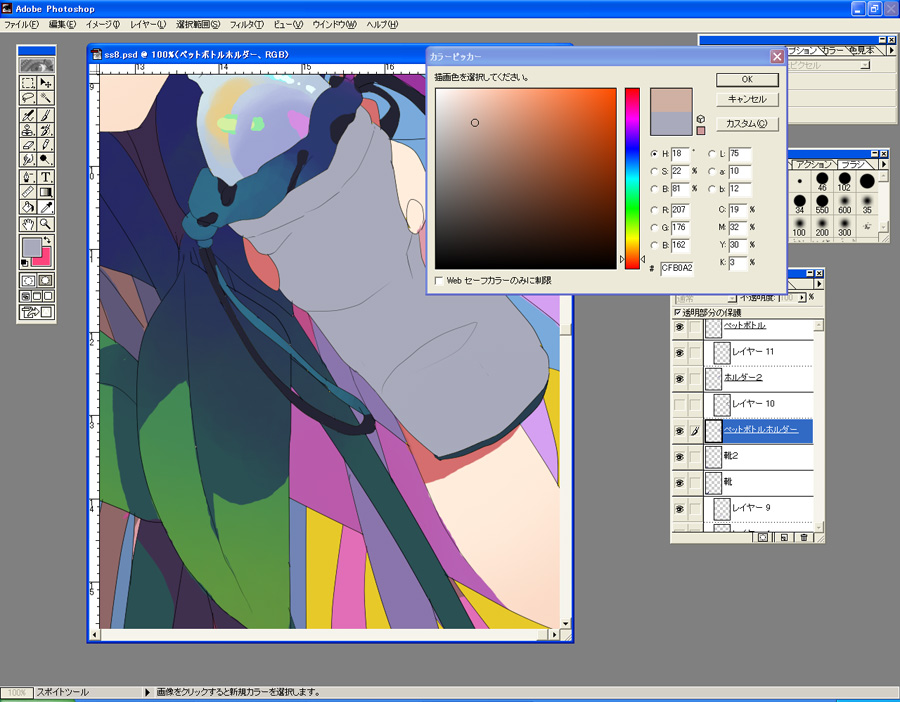Select the Pen tool
The width and height of the screenshot is (900, 702).
point(28,177)
